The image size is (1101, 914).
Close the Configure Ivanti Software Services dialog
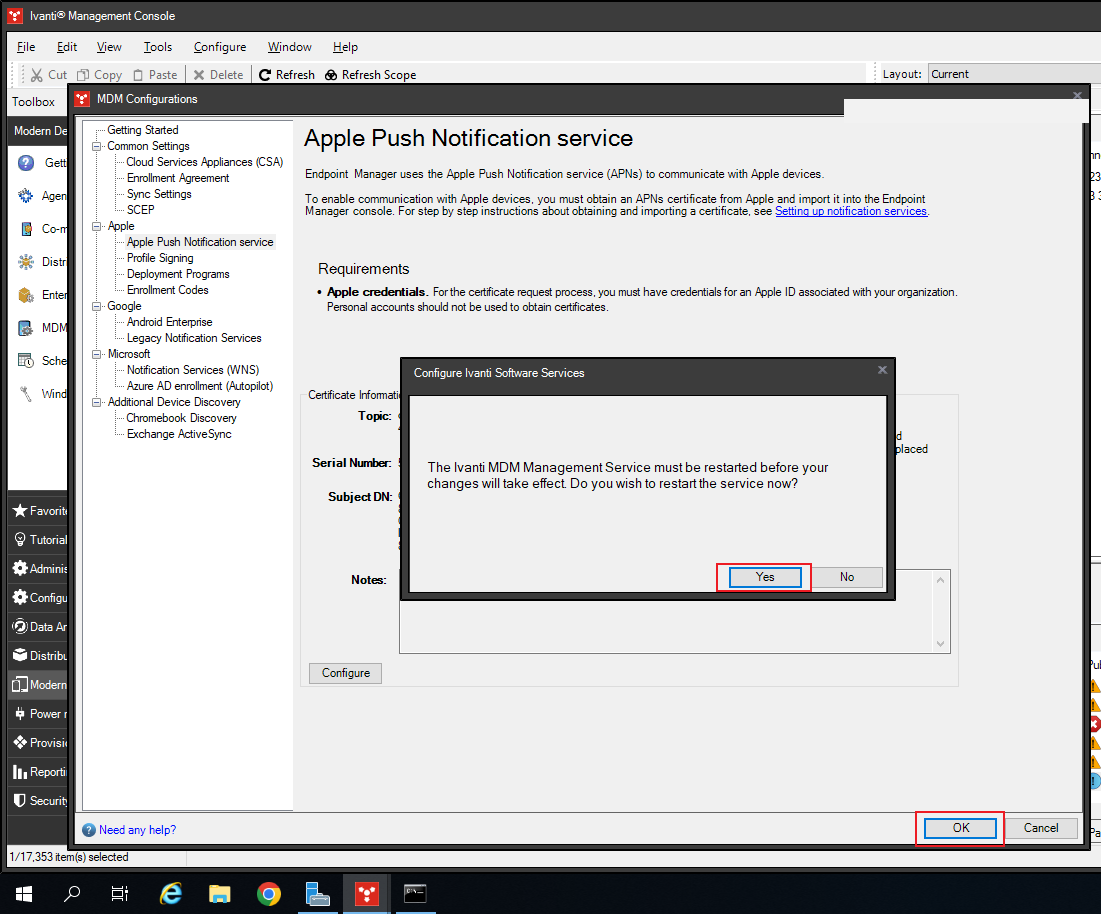coord(882,370)
